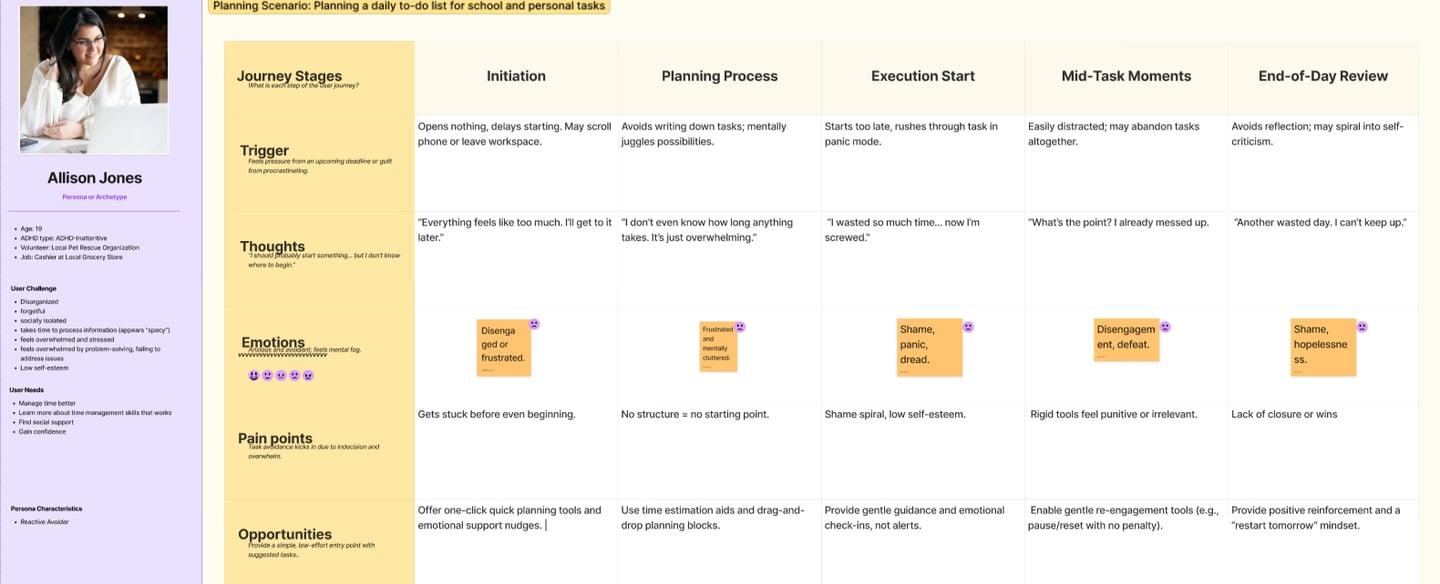Screen dimensions: 1440x584
Task: Select the 'Shame, panic, dread' sticky note
Action: click(x=929, y=347)
